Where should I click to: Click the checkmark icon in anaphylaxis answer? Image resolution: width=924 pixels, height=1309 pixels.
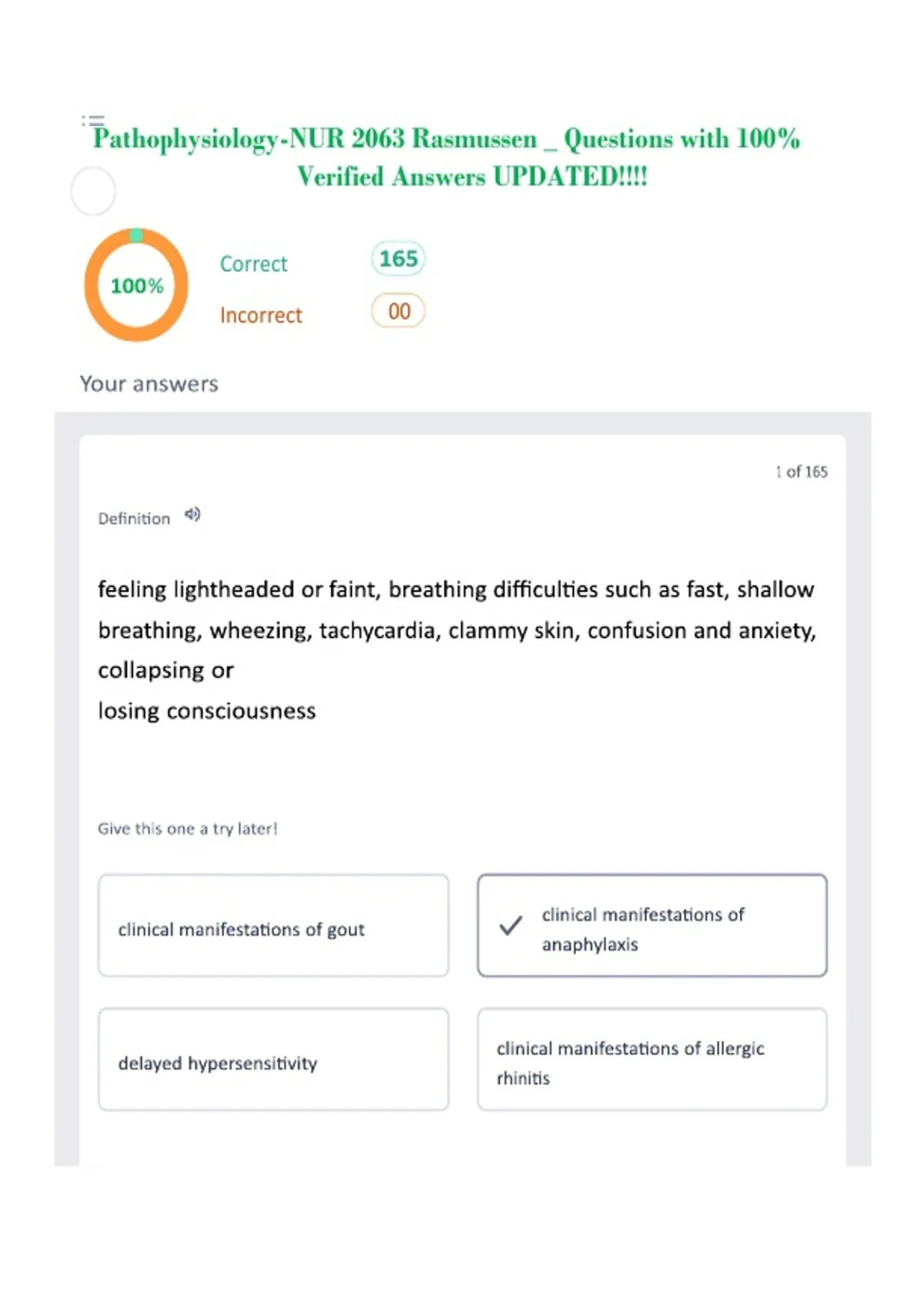pyautogui.click(x=511, y=925)
